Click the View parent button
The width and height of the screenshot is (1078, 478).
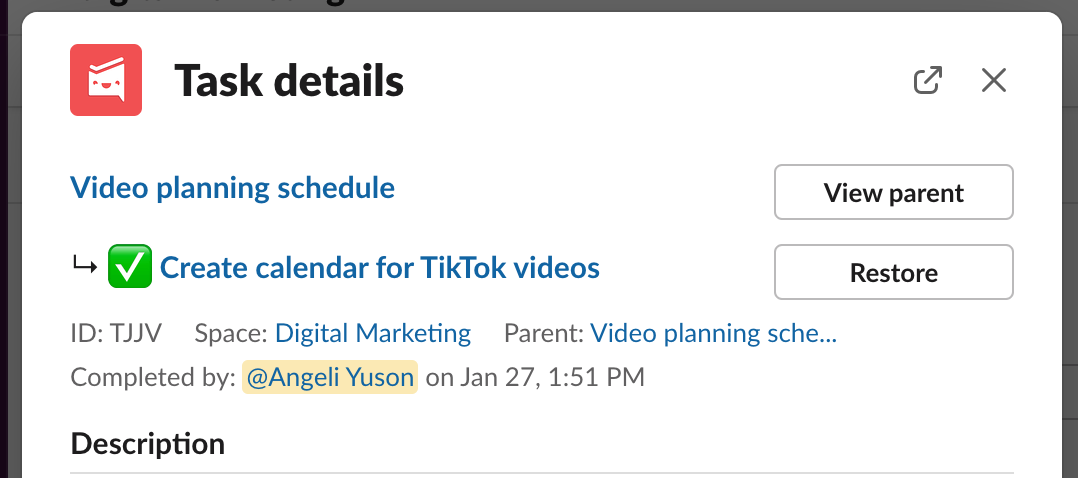point(894,192)
